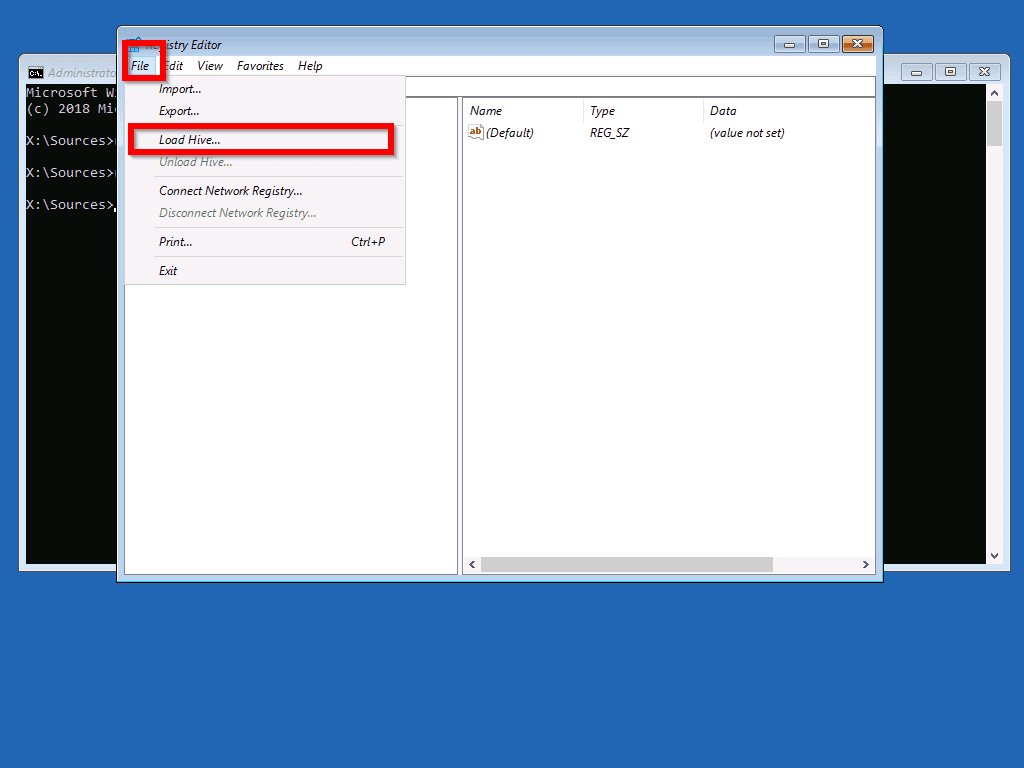1024x768 pixels.
Task: Click the horizontal scrollbar left arrow
Action: coord(472,564)
